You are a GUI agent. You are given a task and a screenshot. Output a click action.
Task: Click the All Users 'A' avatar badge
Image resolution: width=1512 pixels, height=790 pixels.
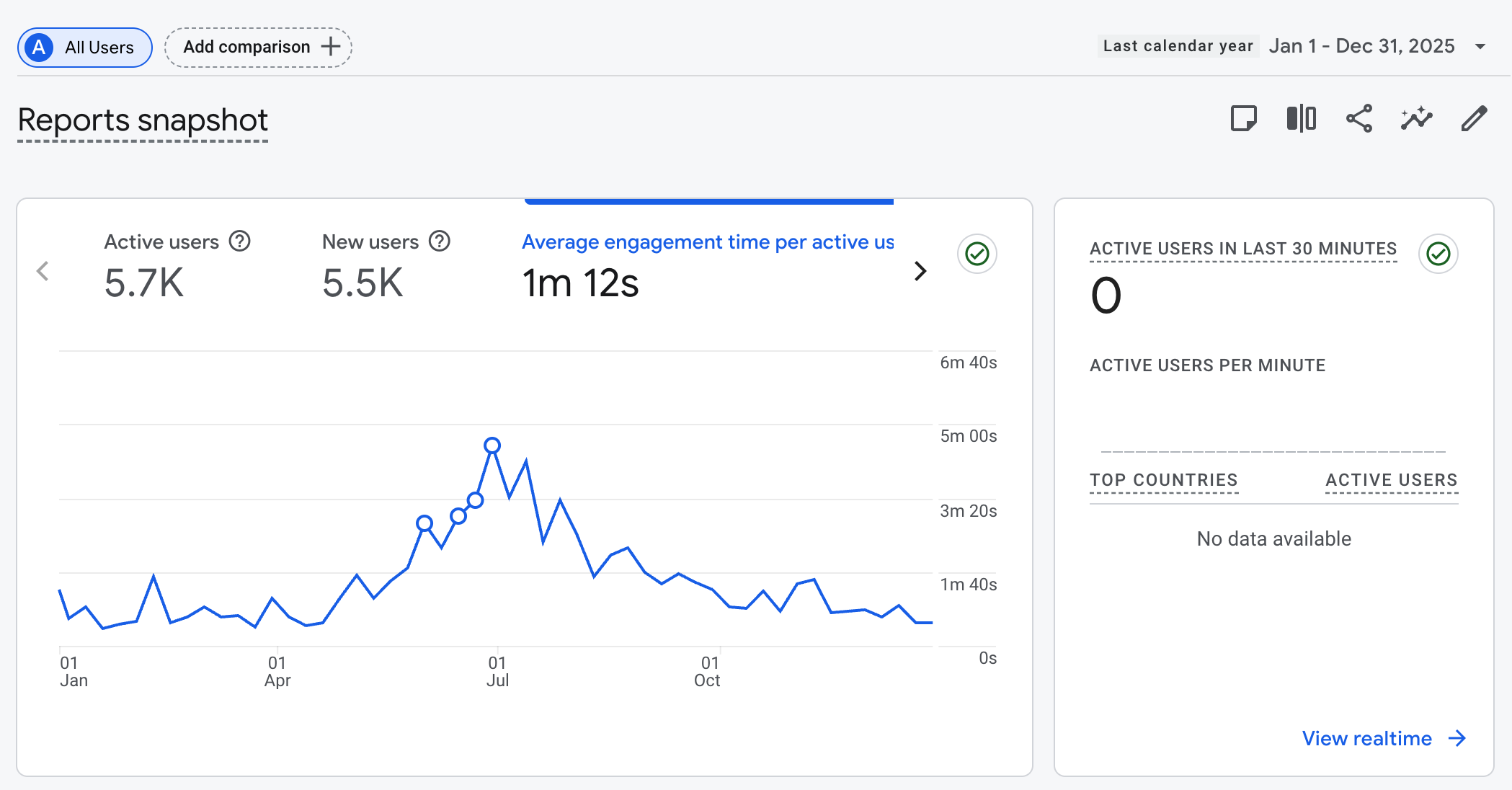tap(39, 48)
